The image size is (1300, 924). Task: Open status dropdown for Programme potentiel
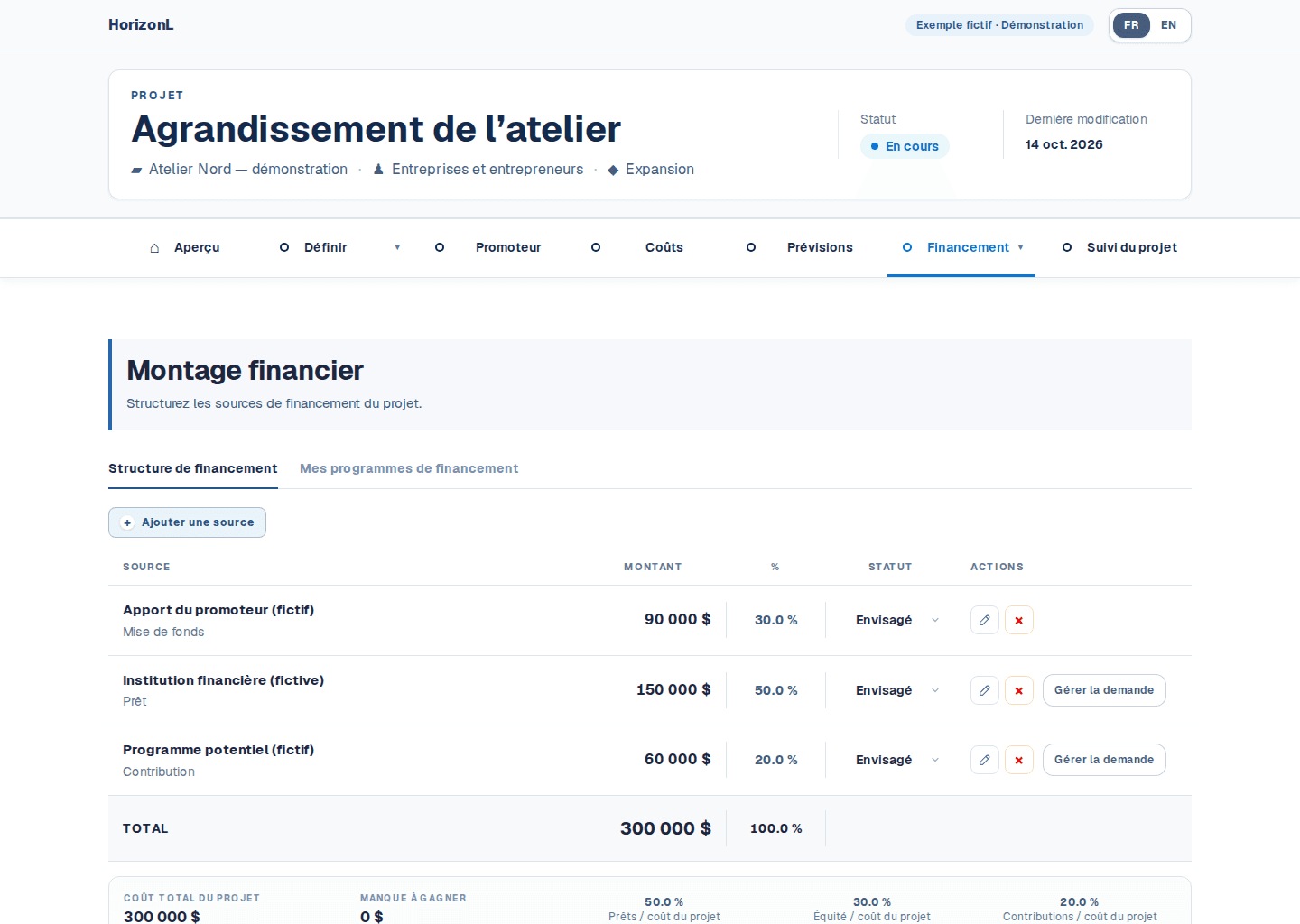coord(897,760)
